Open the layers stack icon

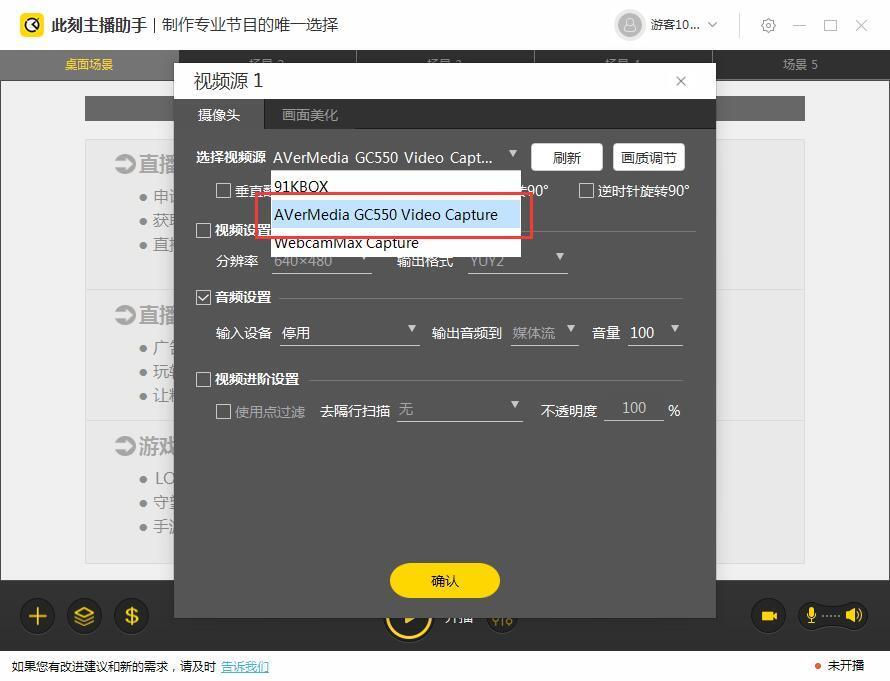[x=85, y=616]
